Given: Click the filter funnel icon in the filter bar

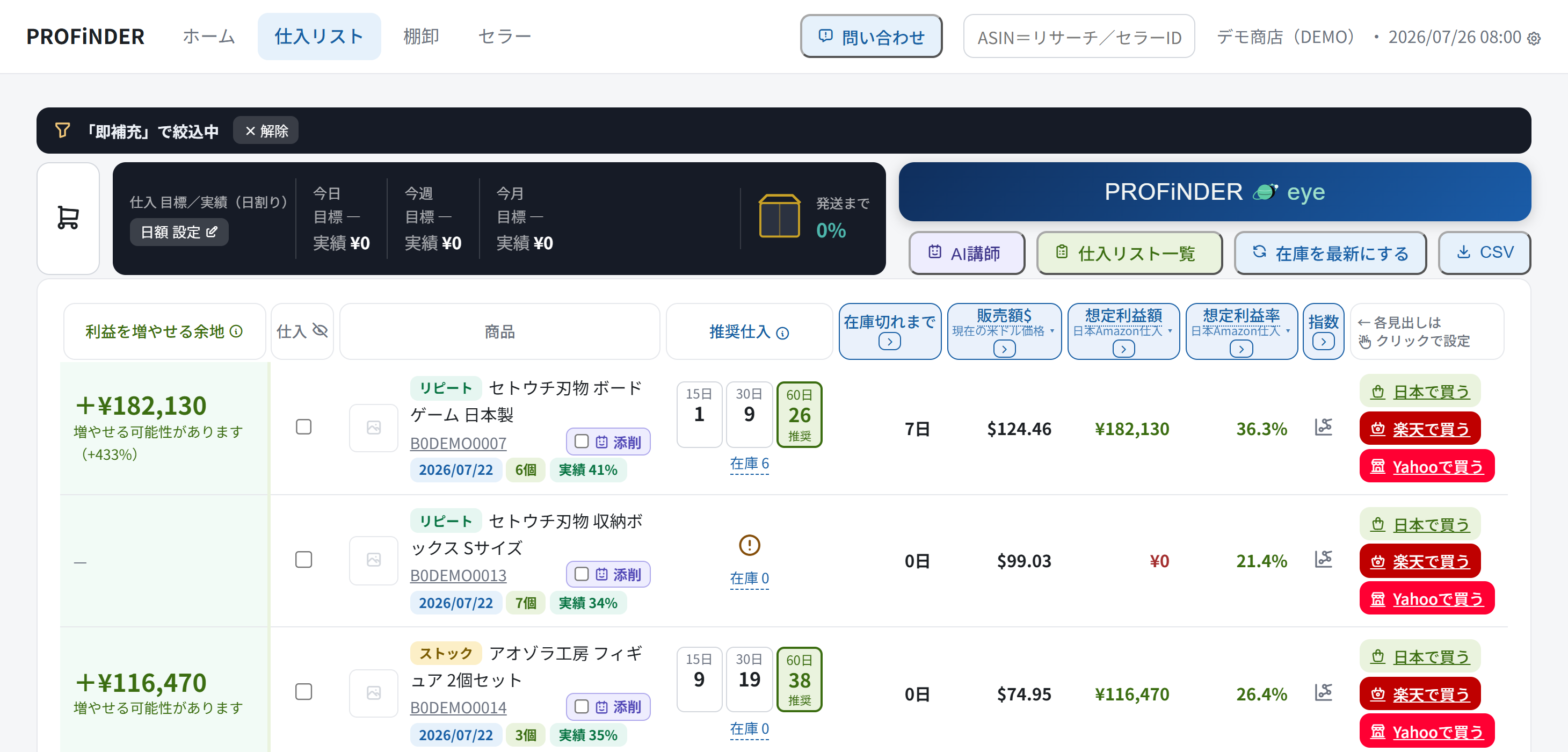Looking at the screenshot, I should pos(63,131).
